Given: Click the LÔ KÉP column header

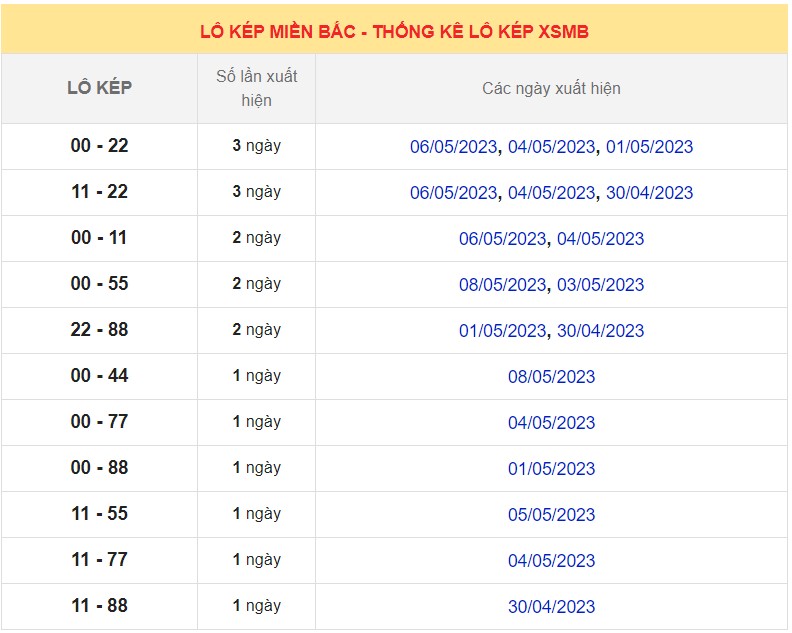Looking at the screenshot, I should 99,88.
